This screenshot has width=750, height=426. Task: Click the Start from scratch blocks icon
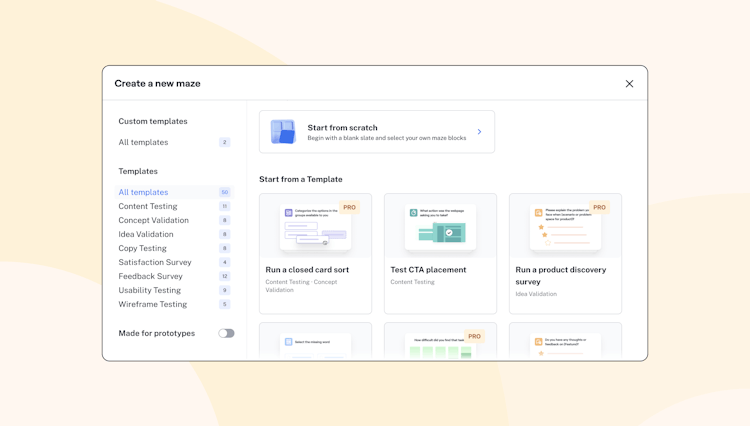pyautogui.click(x=283, y=131)
